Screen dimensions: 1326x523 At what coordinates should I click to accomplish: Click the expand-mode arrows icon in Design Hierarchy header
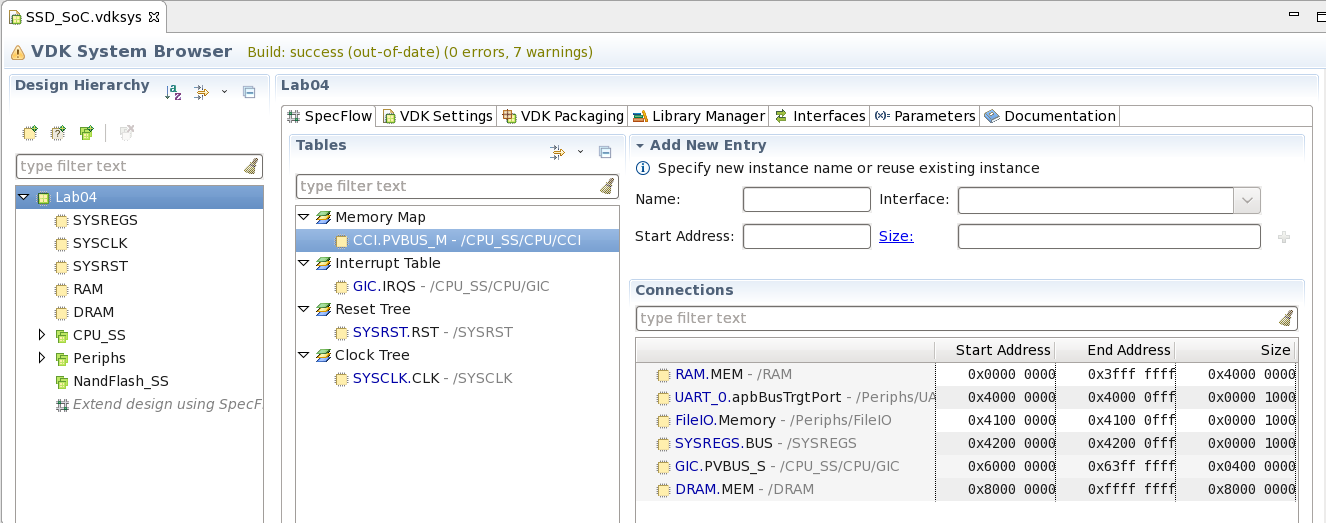(201, 92)
